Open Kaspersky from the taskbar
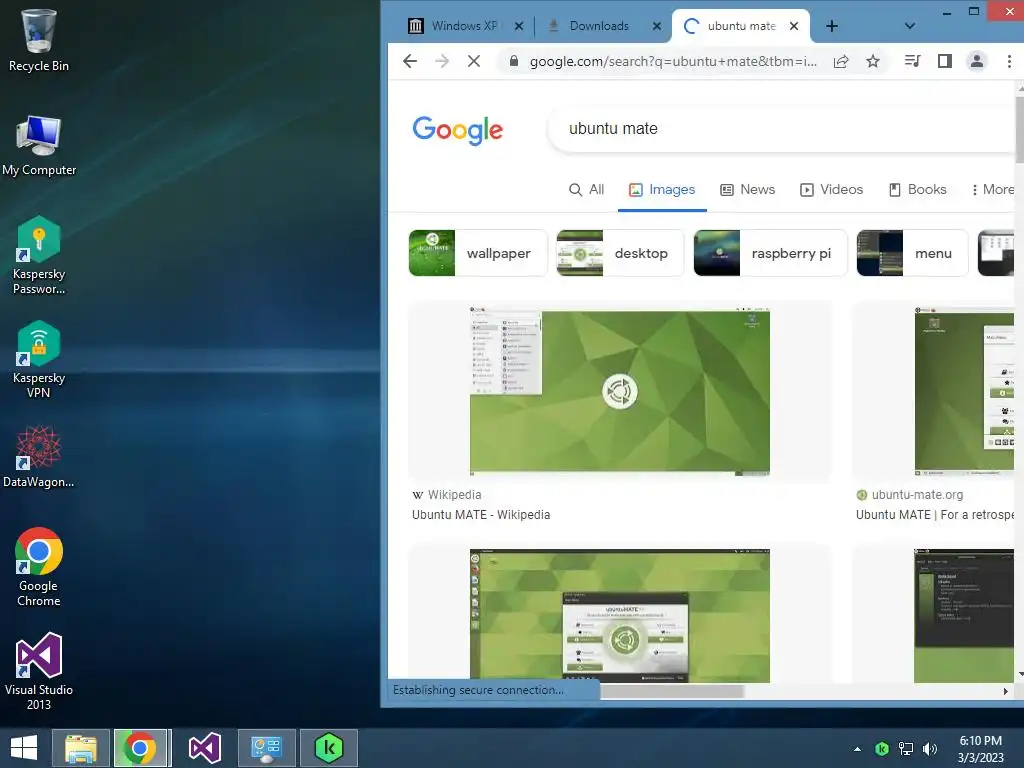Viewport: 1024px width, 768px height. pyautogui.click(x=329, y=748)
